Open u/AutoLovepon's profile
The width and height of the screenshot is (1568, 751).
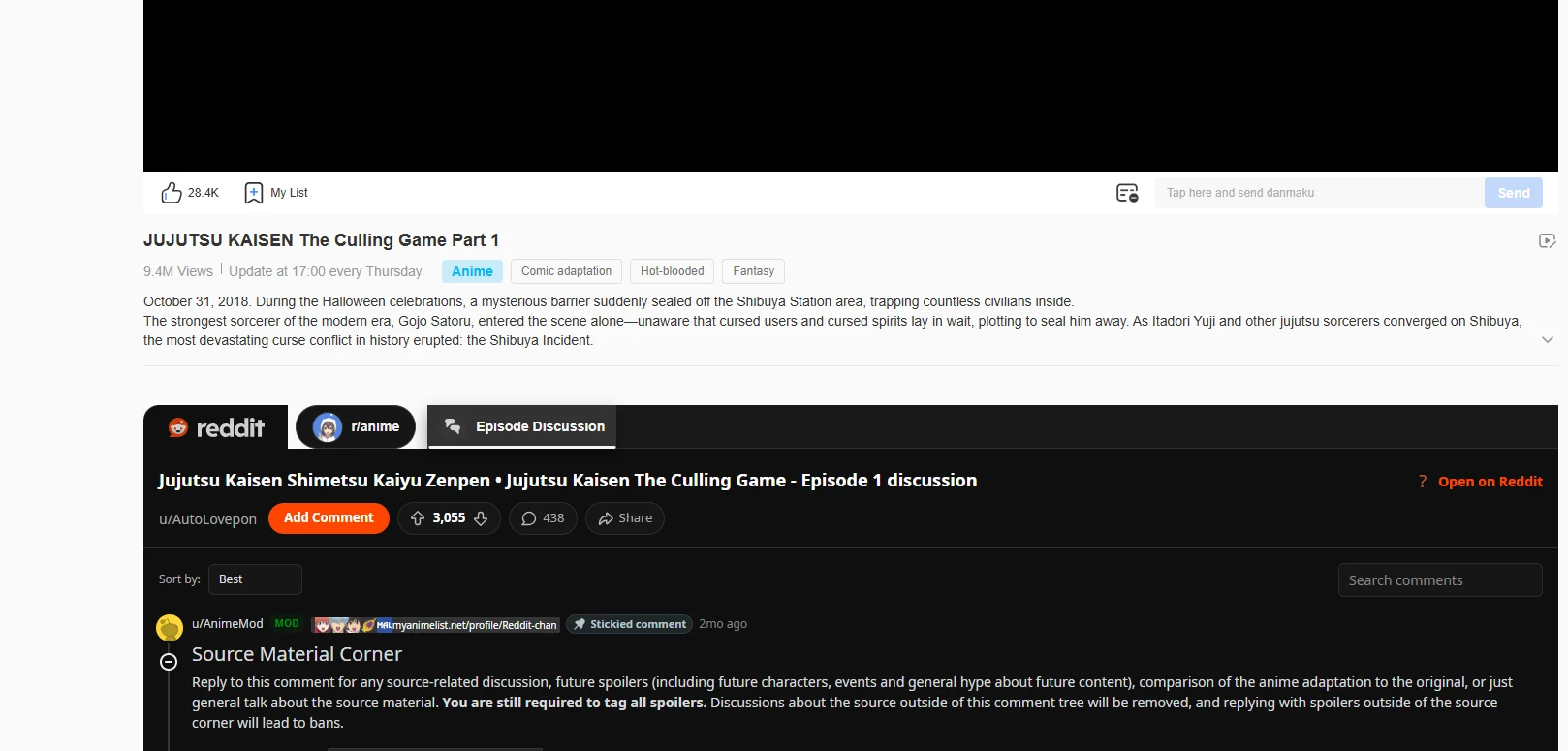[207, 519]
